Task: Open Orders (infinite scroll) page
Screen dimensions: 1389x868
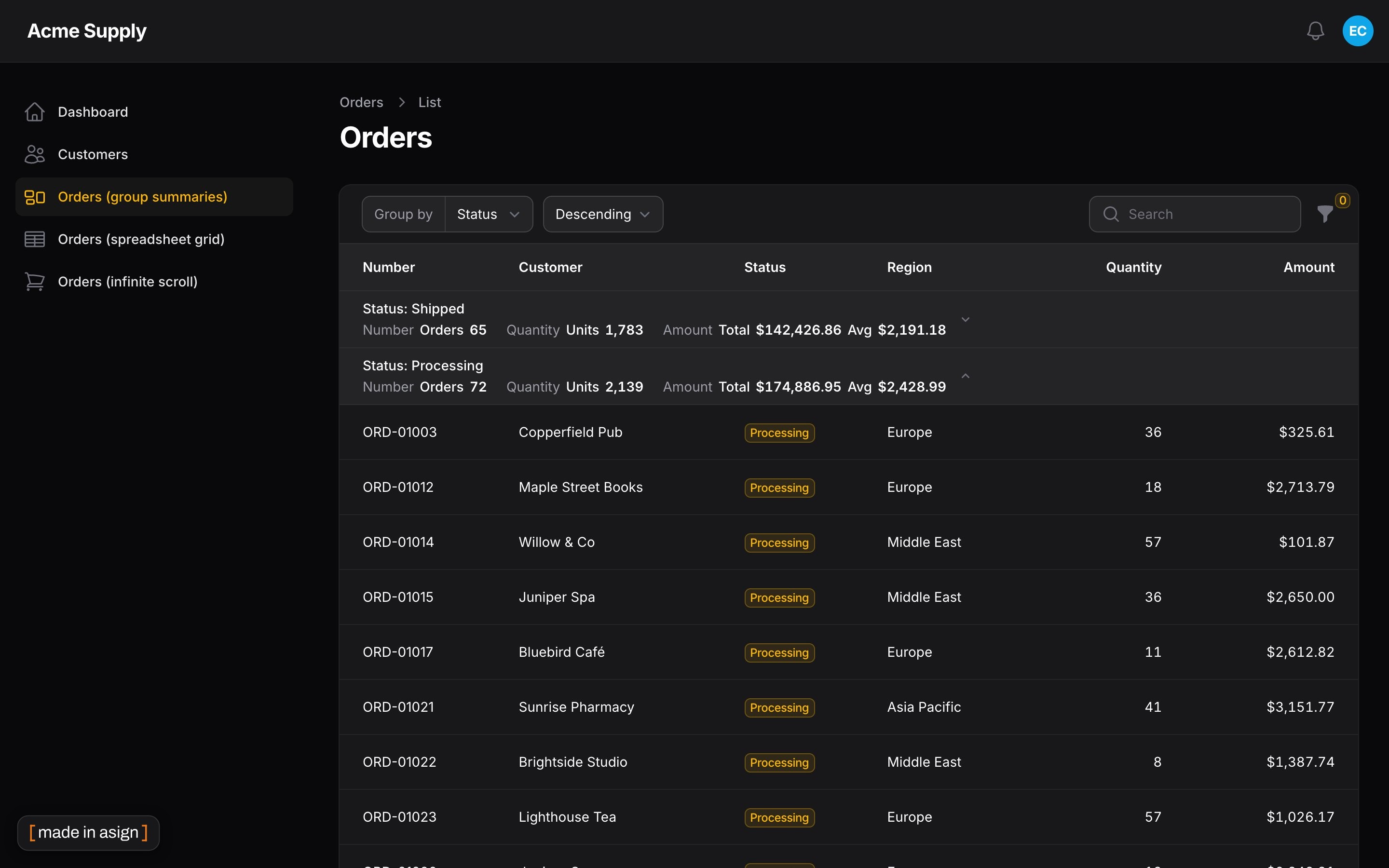Action: pos(154,282)
